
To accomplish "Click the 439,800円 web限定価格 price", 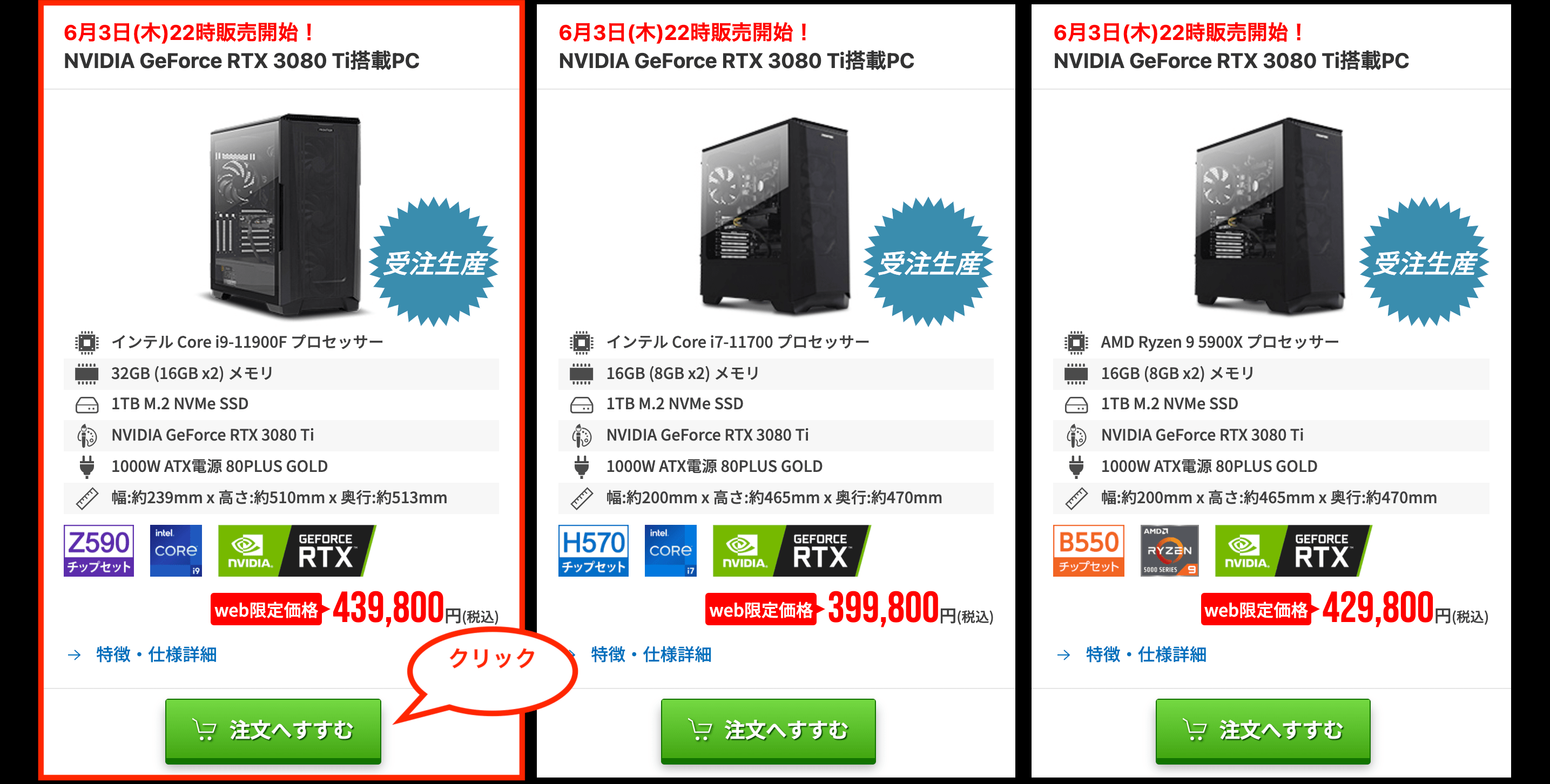I will click(355, 609).
